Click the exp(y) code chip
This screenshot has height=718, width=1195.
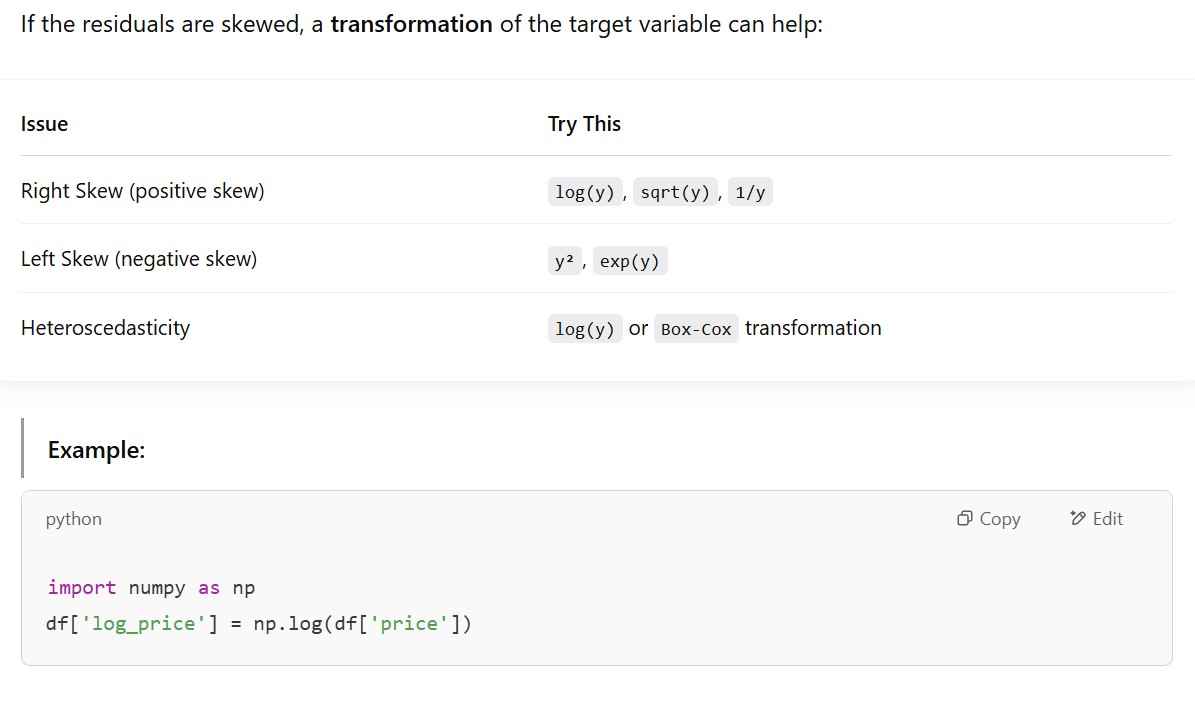pos(630,261)
